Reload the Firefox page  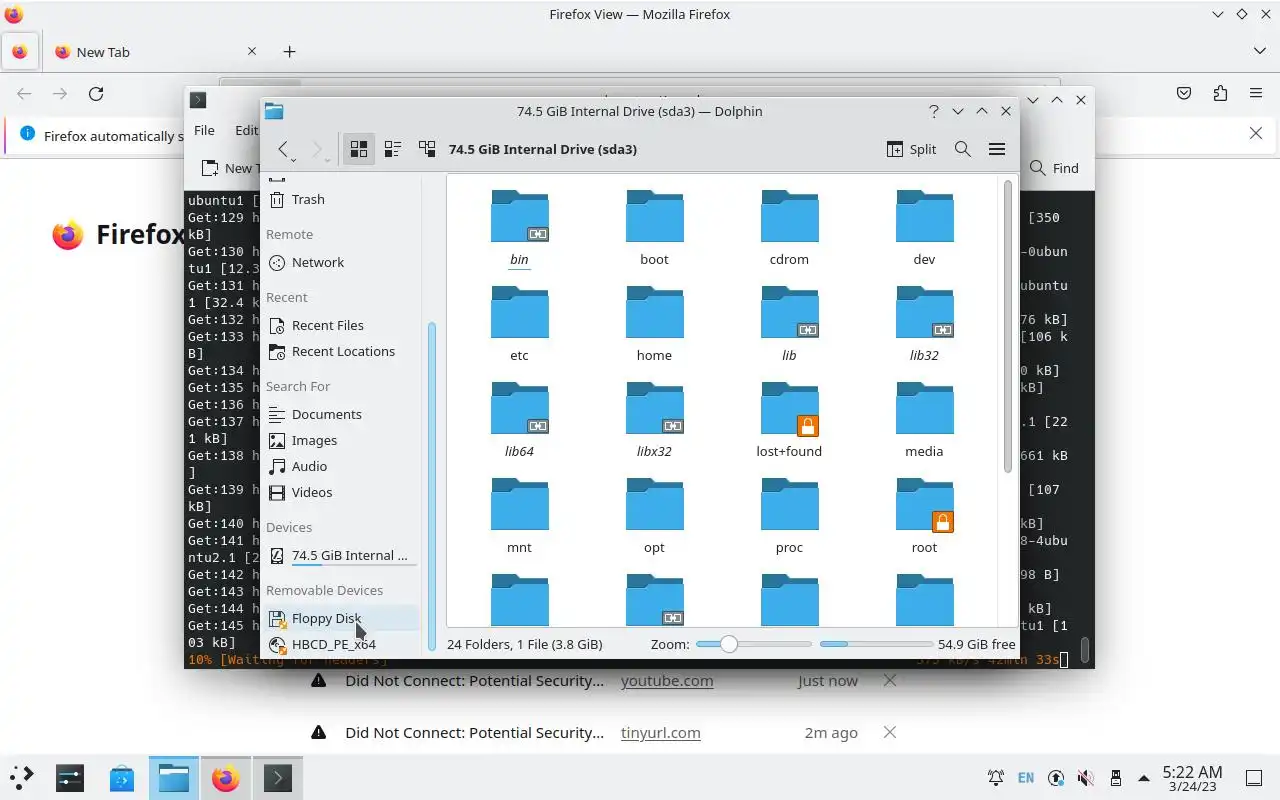click(96, 93)
